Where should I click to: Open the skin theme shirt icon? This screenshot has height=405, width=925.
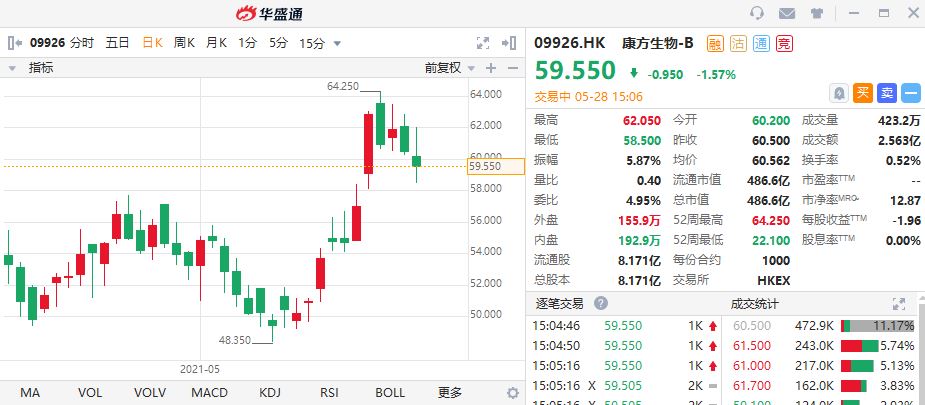pyautogui.click(x=816, y=13)
